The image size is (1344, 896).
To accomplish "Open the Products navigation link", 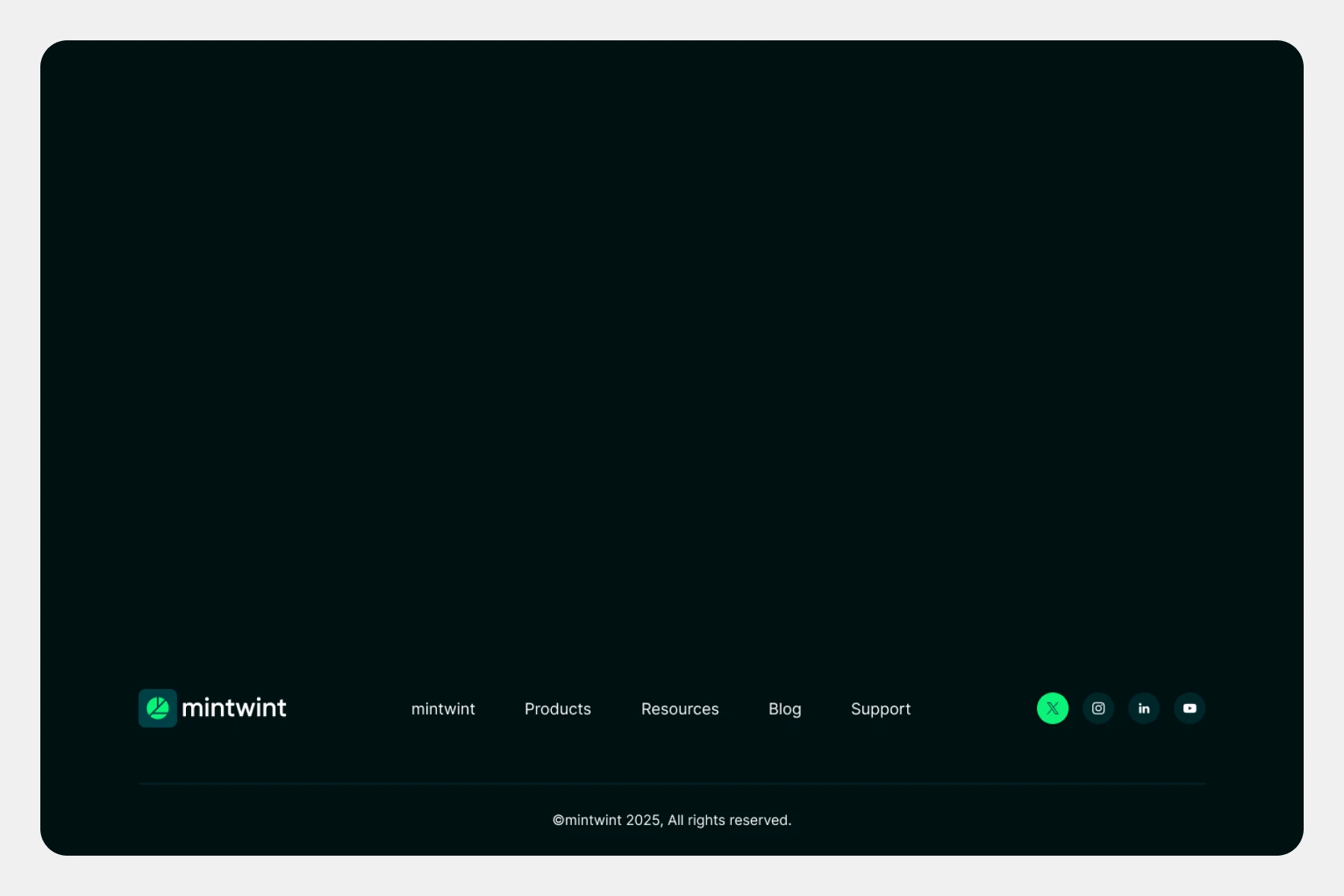I will pos(558,709).
